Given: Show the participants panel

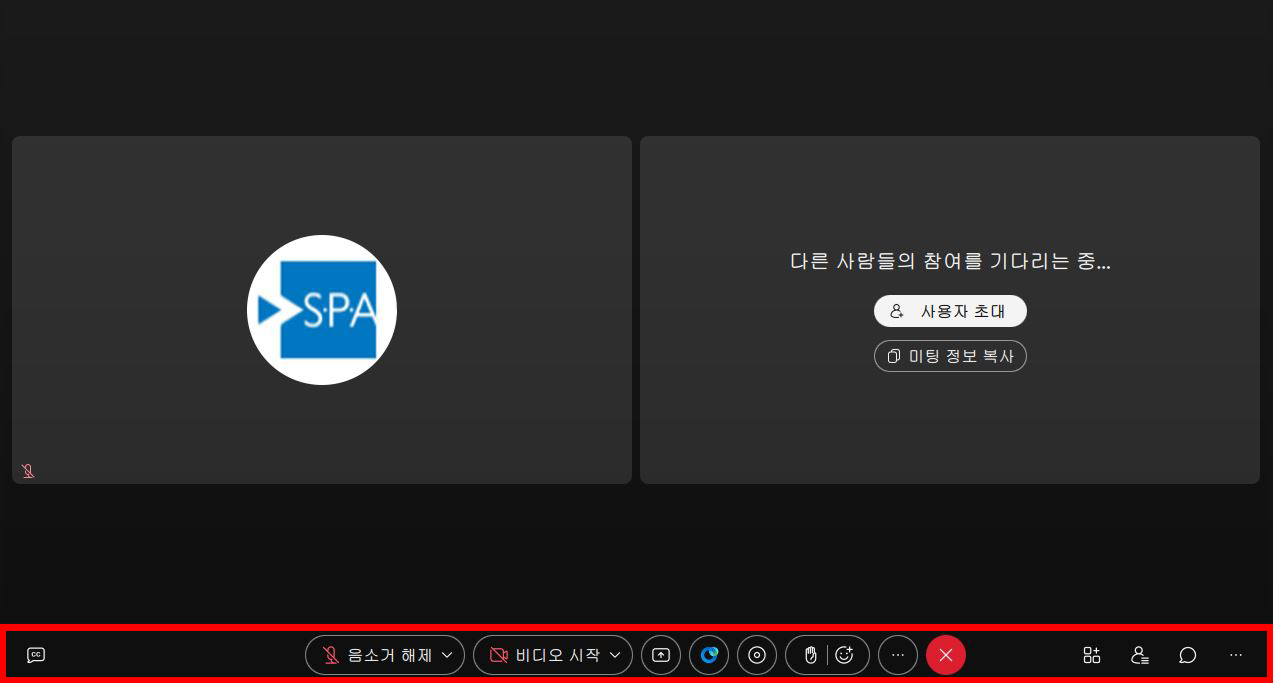Looking at the screenshot, I should 1139,655.
